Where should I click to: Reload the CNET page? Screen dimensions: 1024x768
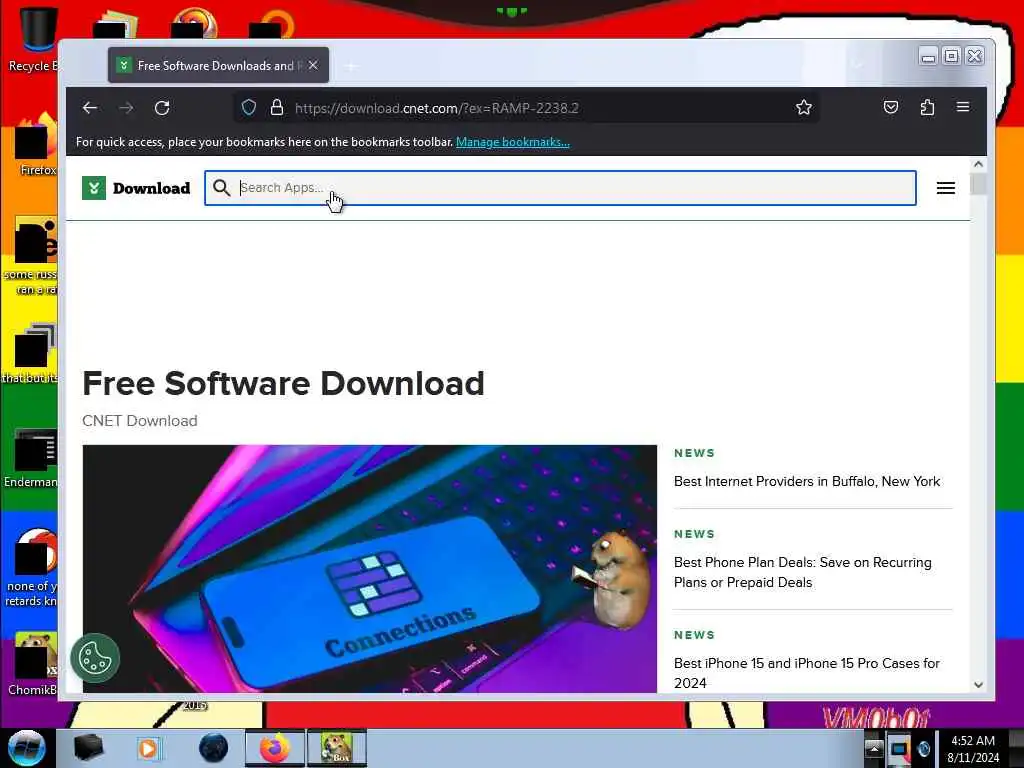click(162, 108)
